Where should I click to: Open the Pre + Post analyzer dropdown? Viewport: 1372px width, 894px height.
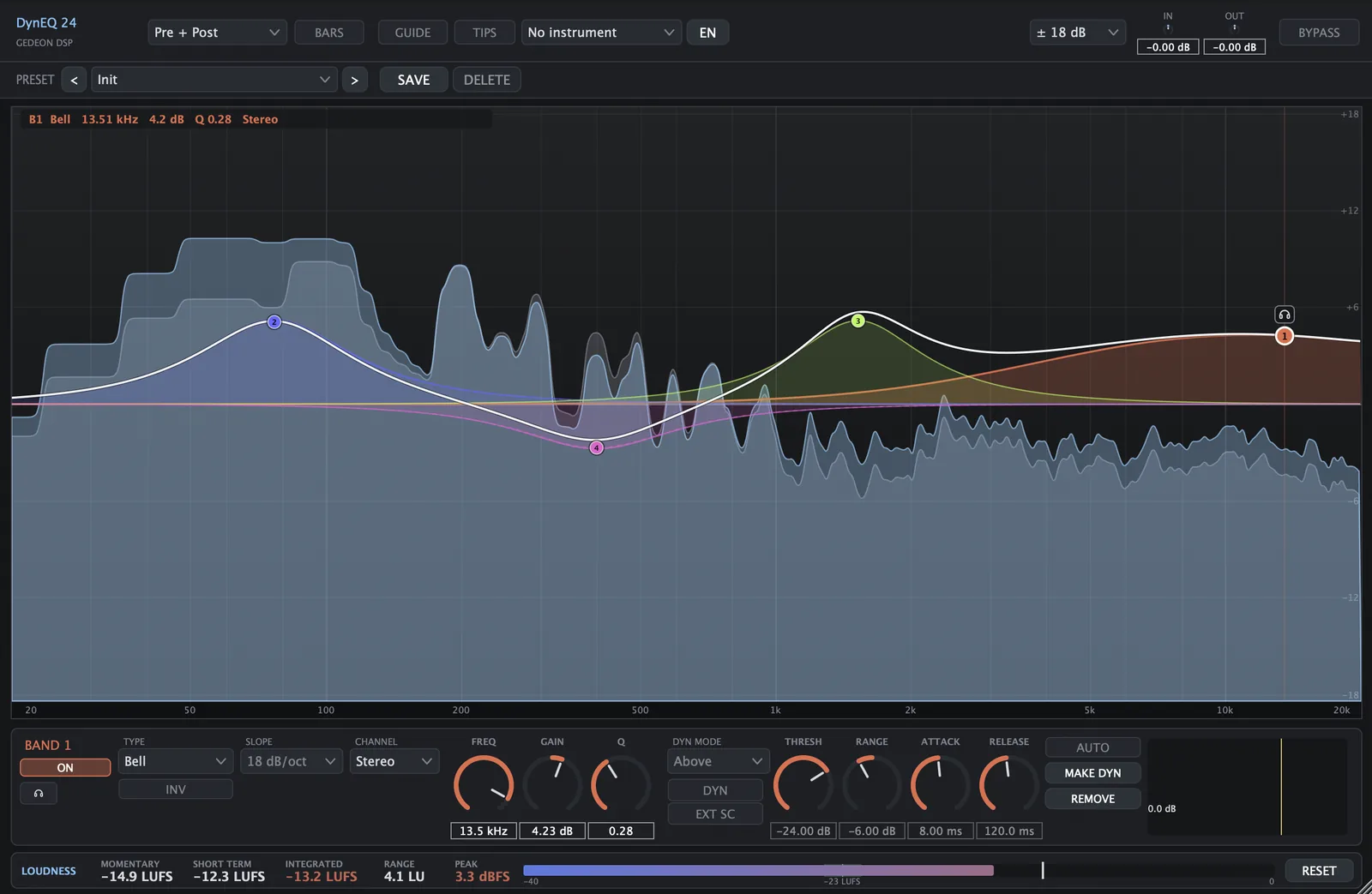tap(217, 33)
